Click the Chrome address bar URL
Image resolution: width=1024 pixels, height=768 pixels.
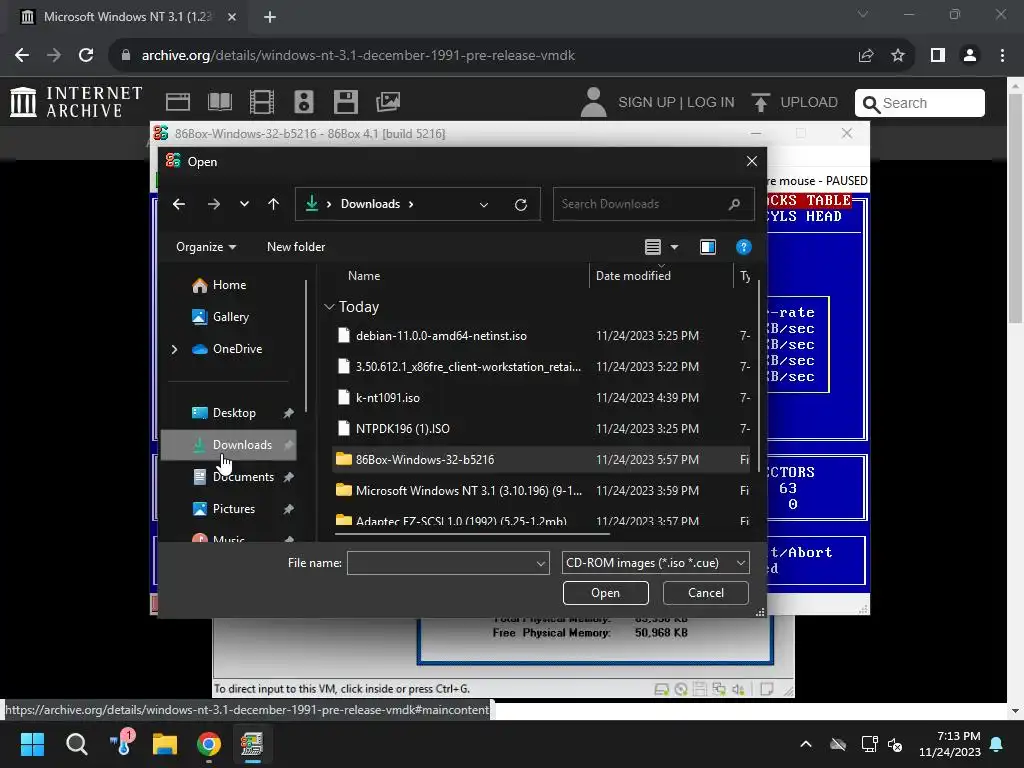[x=358, y=56]
